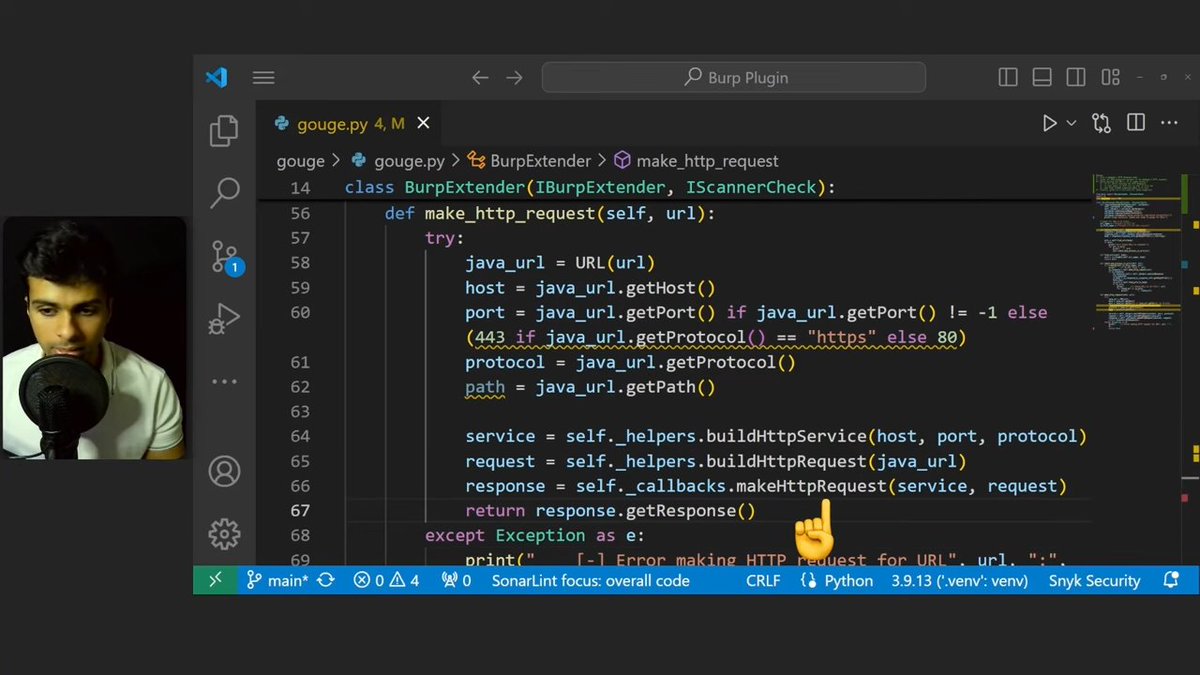
Task: Click the ports forwarded 0 status item
Action: point(456,580)
